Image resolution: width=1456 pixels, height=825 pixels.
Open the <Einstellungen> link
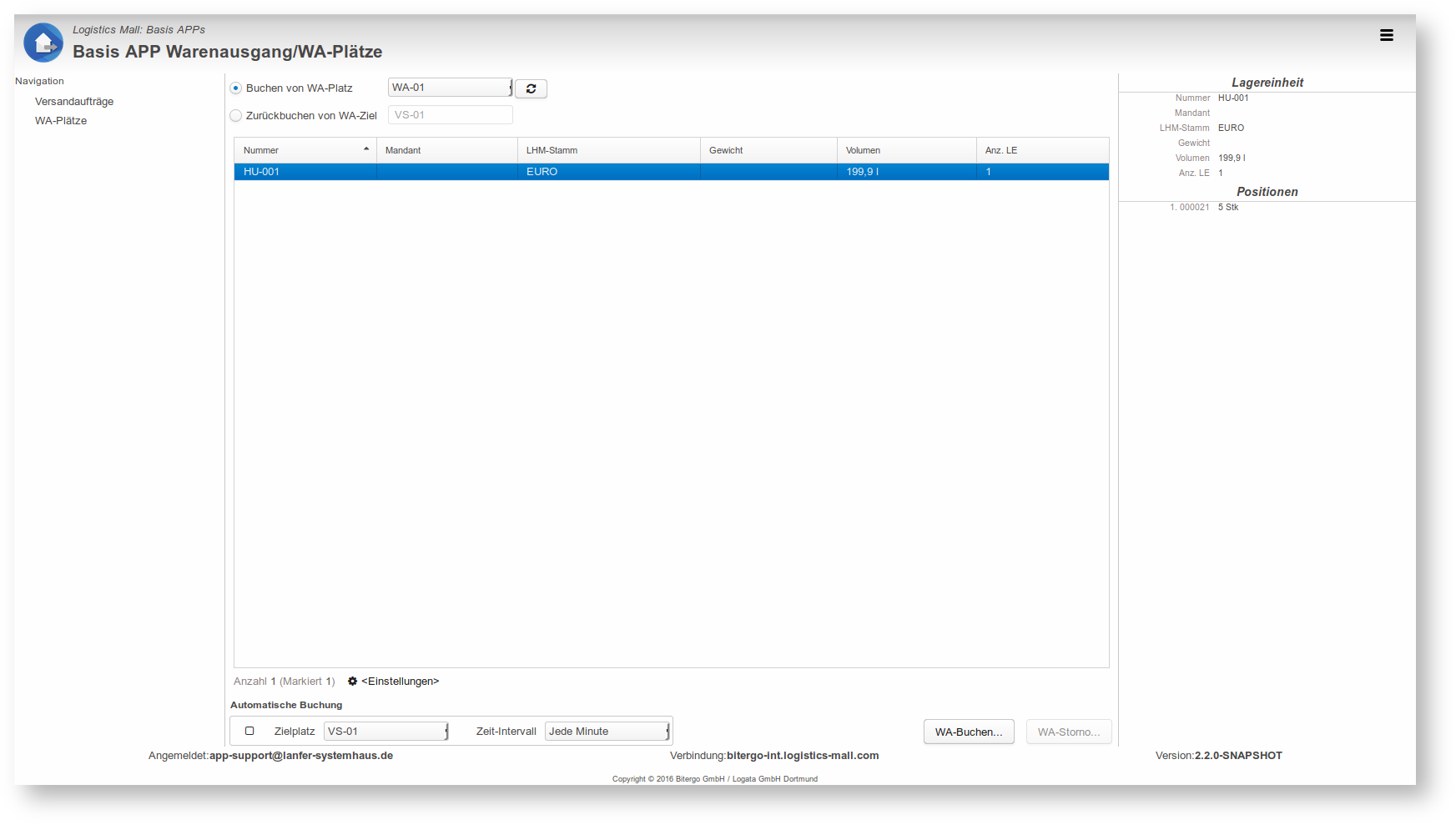(400, 682)
